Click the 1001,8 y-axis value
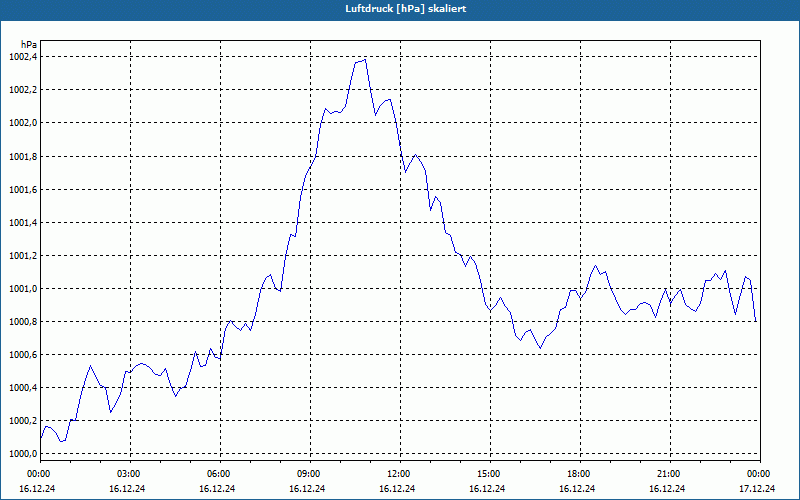800x500 pixels. (23, 157)
